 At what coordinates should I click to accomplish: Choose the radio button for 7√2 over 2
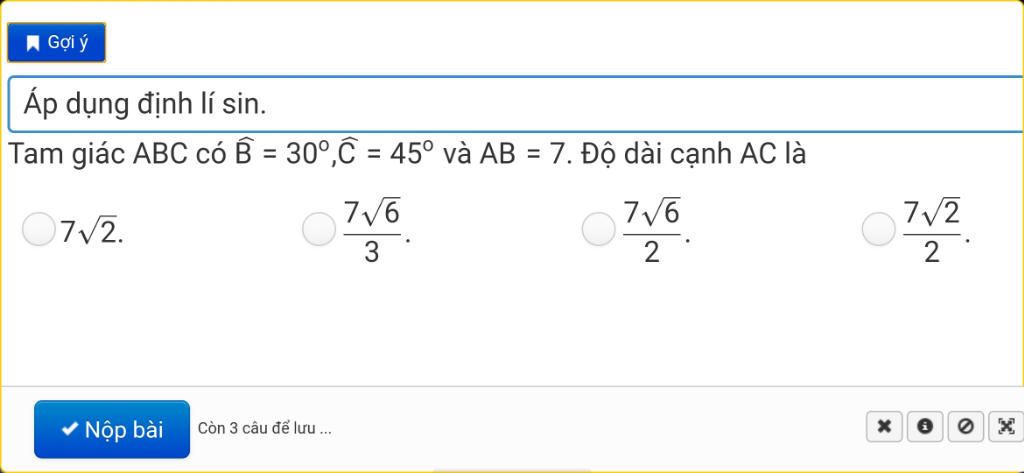tap(878, 229)
